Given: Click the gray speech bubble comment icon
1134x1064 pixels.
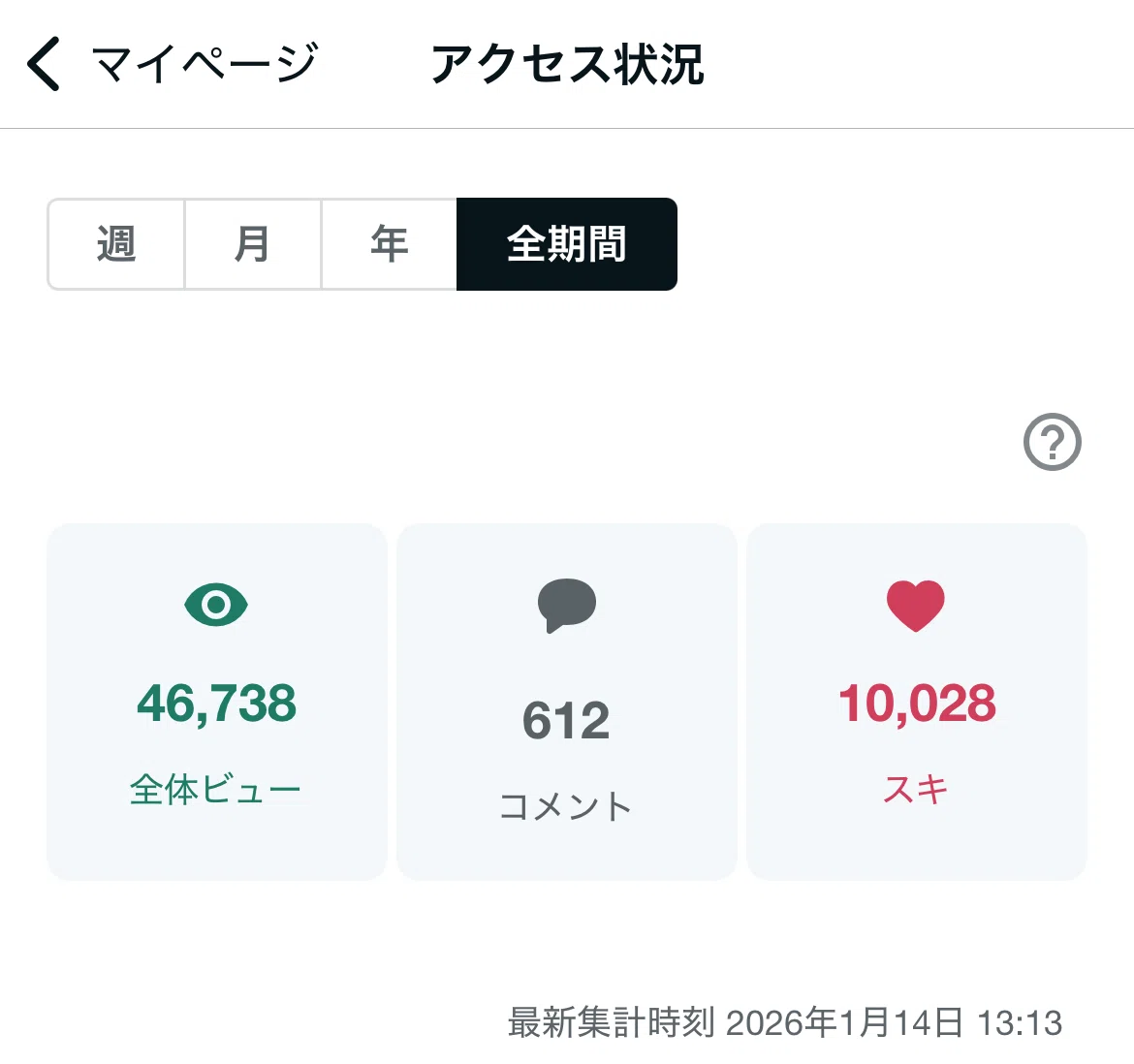Looking at the screenshot, I should tap(566, 605).
